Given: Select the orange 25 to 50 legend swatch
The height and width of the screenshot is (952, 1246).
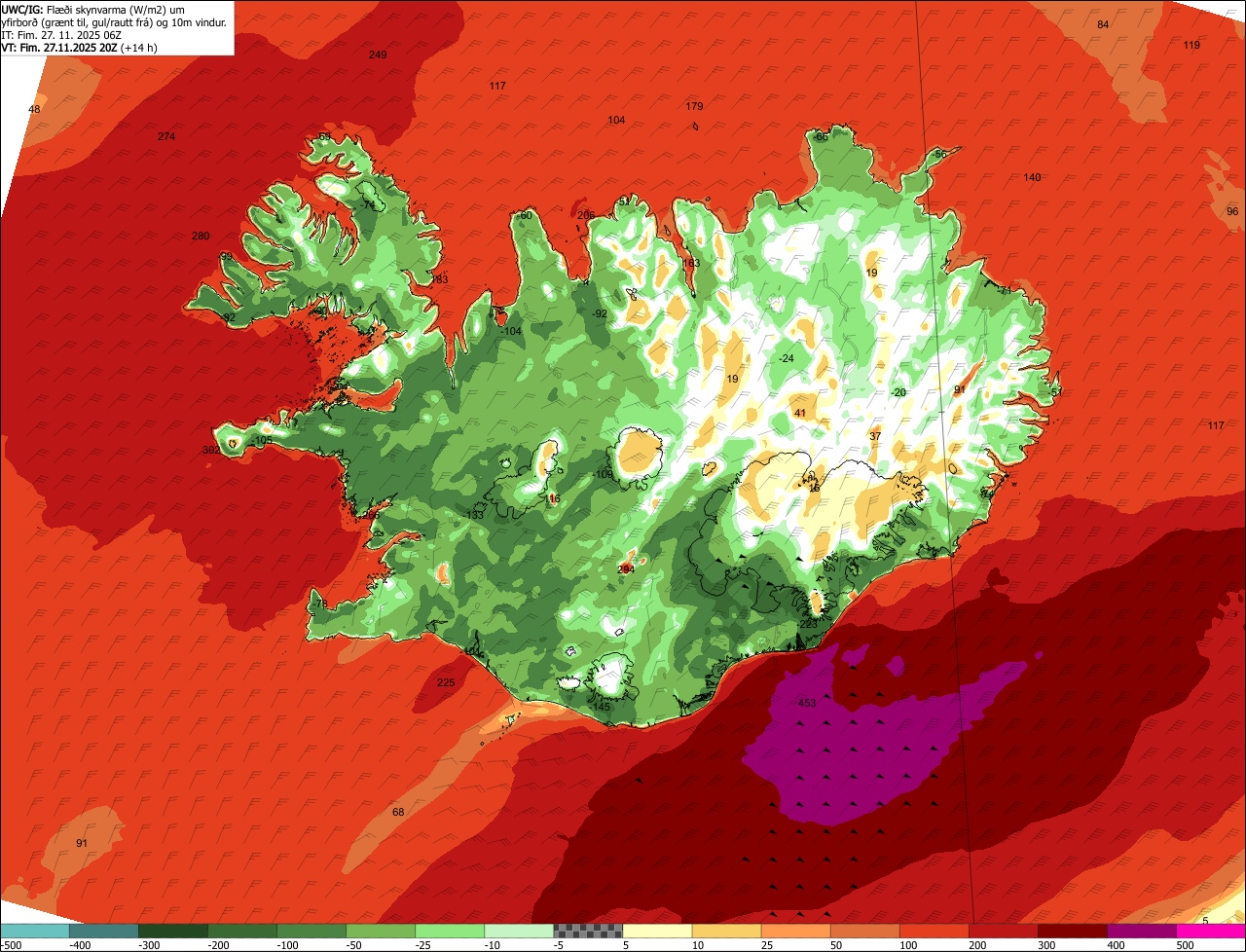Looking at the screenshot, I should pos(795,931).
